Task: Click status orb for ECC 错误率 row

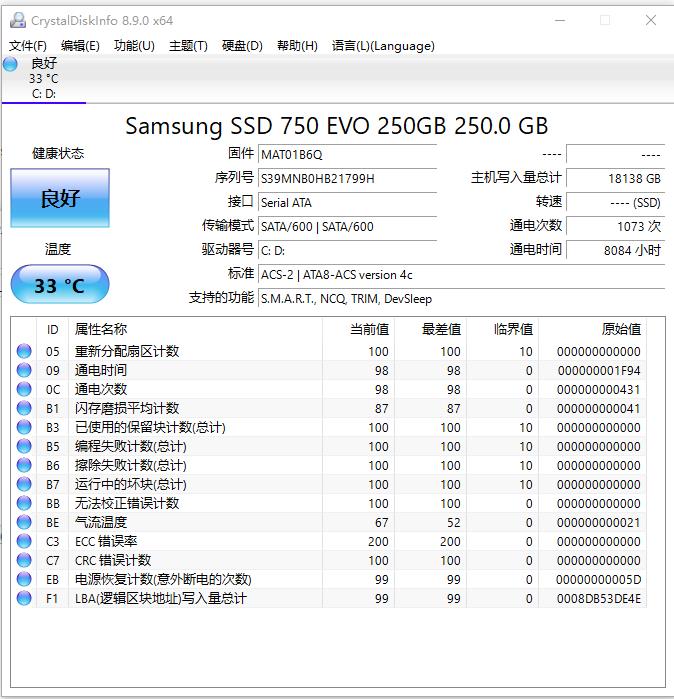Action: tap(24, 541)
